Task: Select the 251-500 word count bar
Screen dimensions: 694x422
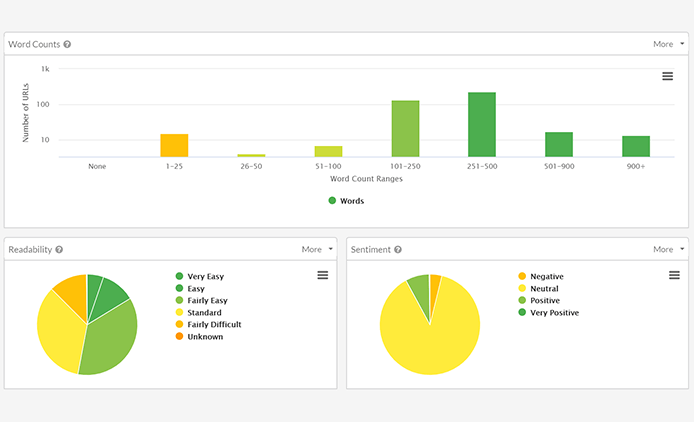Action: (482, 124)
